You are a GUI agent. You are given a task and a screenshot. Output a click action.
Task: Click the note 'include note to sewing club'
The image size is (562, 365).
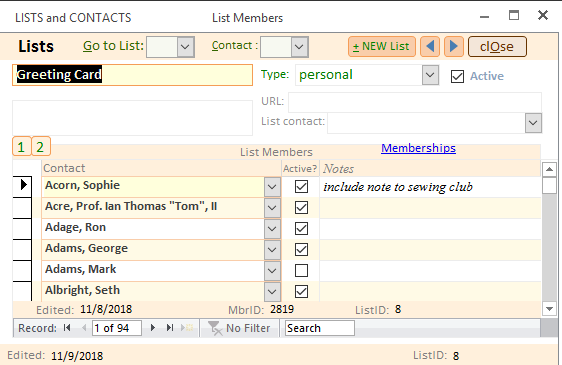point(398,187)
